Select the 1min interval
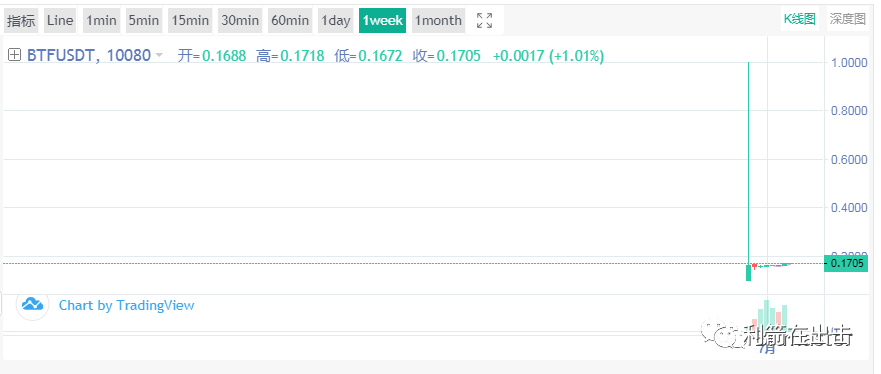 (x=101, y=21)
